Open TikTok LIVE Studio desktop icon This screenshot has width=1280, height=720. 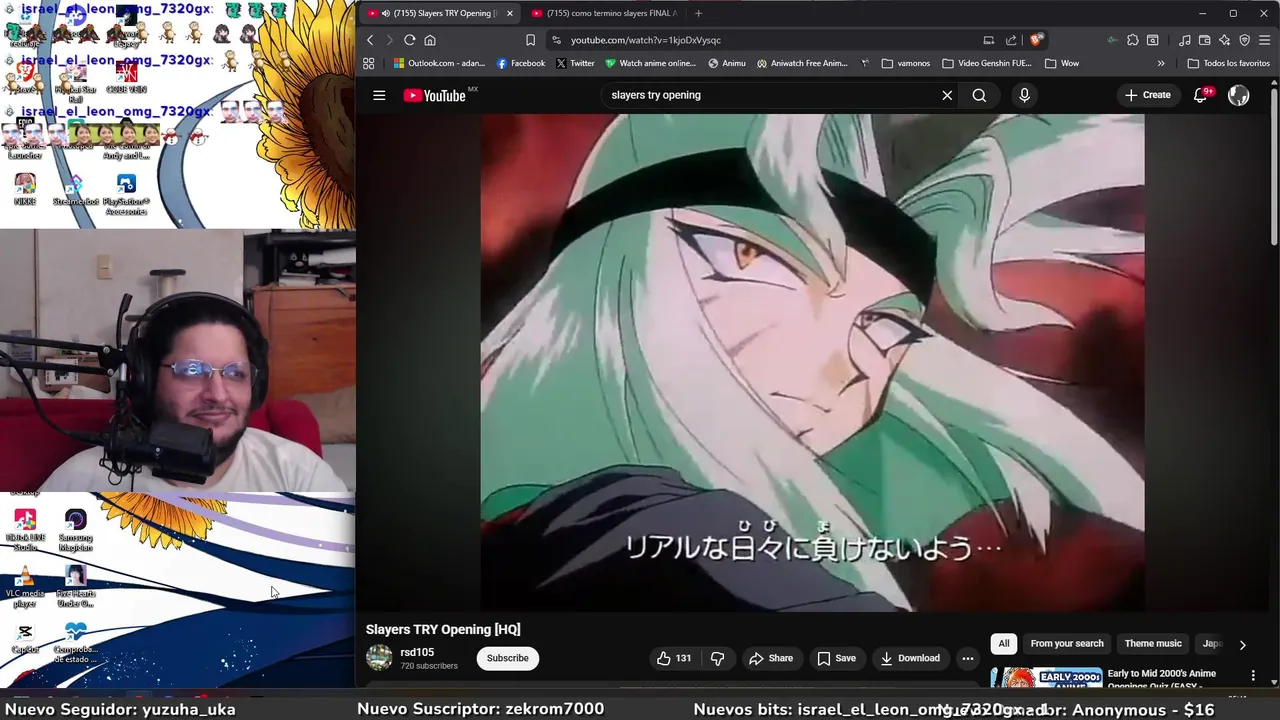(25, 530)
